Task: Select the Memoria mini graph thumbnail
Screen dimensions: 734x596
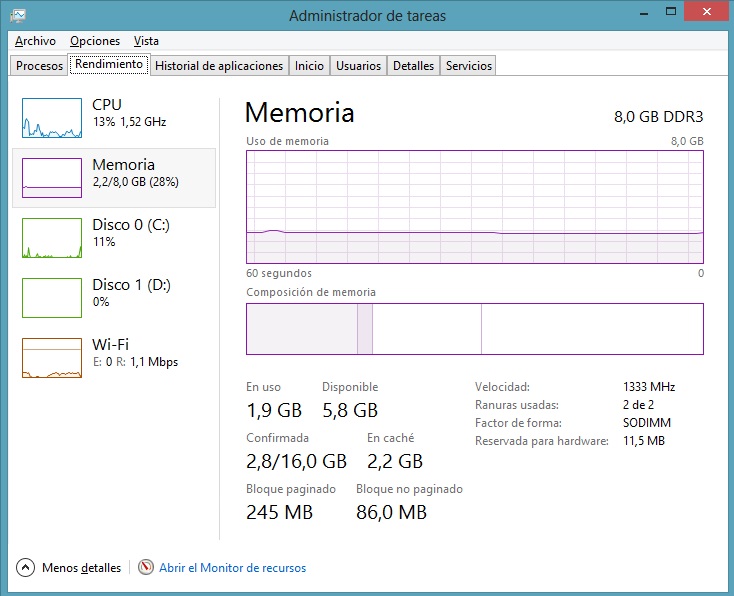Action: click(52, 178)
